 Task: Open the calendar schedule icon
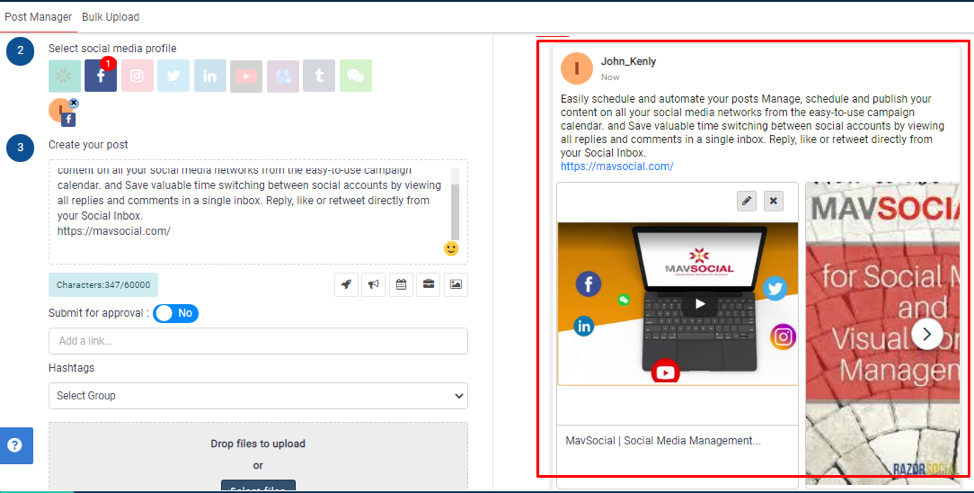[401, 285]
